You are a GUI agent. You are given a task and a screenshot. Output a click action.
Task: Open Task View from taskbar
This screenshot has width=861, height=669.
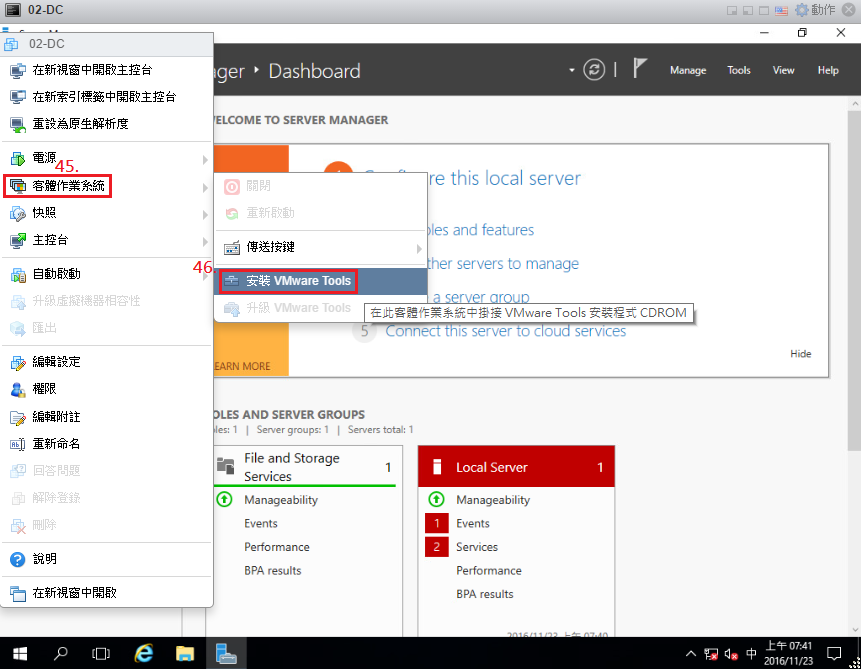pos(101,653)
